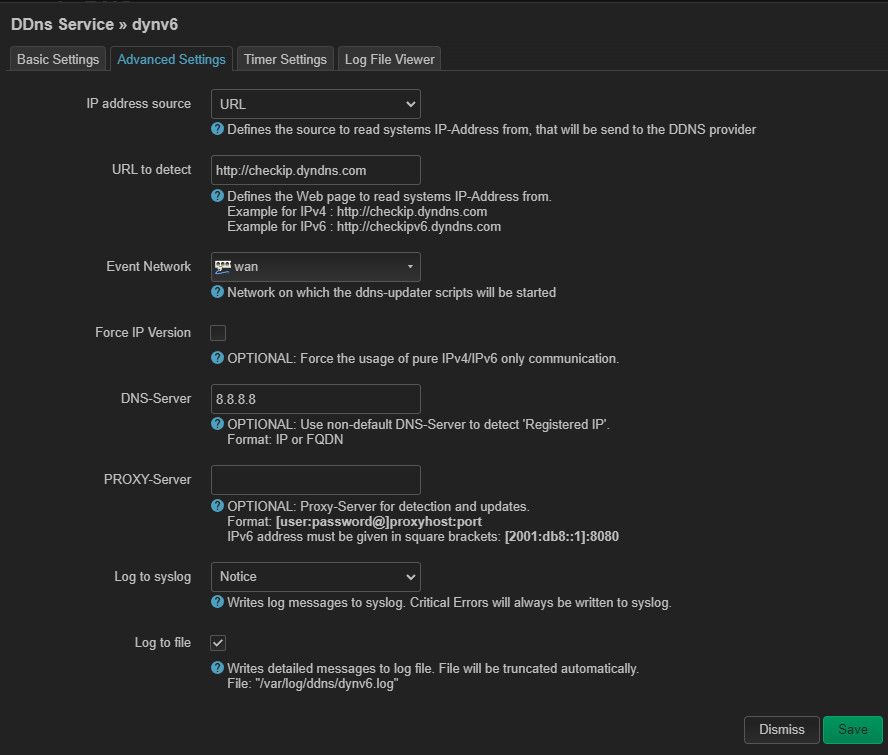This screenshot has width=888, height=755.
Task: Expand the Event Network wan dropdown
Action: coord(315,267)
